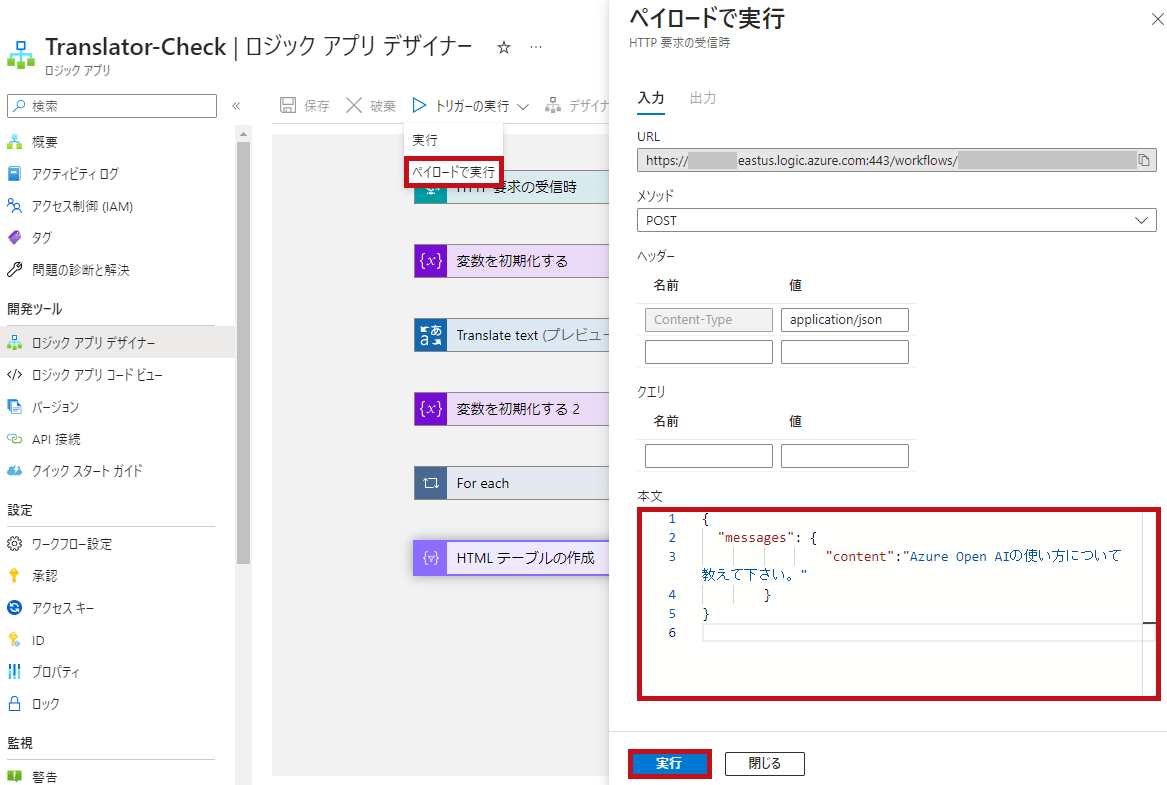
Task: Click the 変数を初期化する 2 variable icon
Action: coord(431,408)
